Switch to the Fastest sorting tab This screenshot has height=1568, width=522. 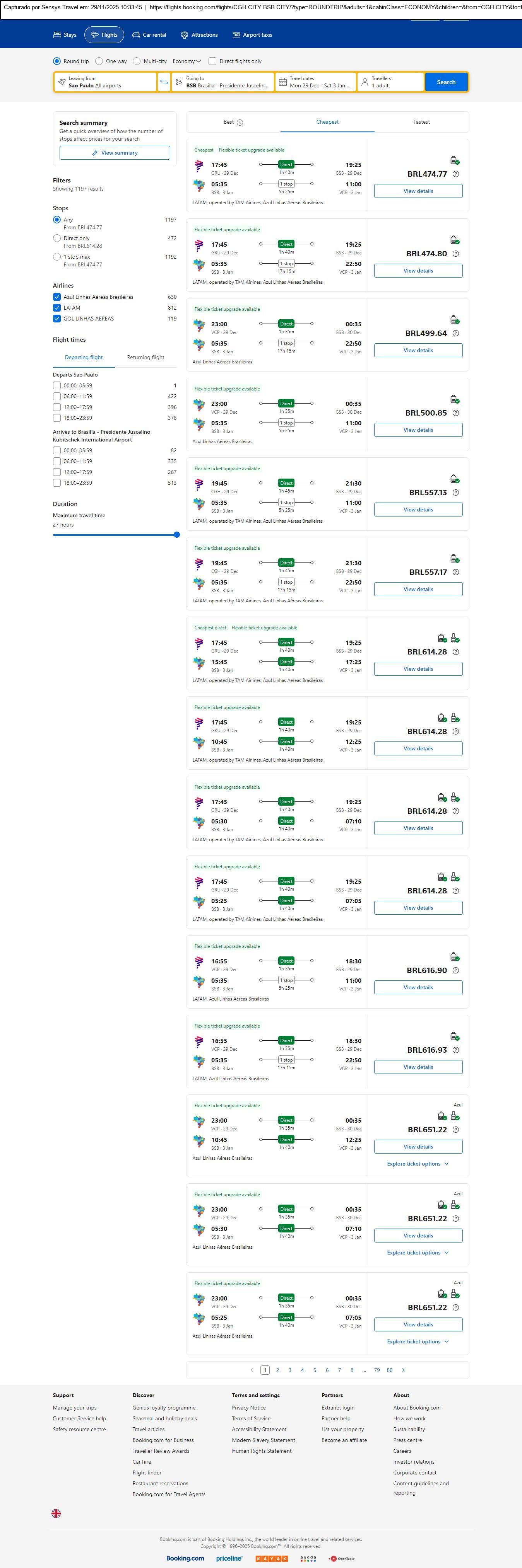[x=421, y=122]
